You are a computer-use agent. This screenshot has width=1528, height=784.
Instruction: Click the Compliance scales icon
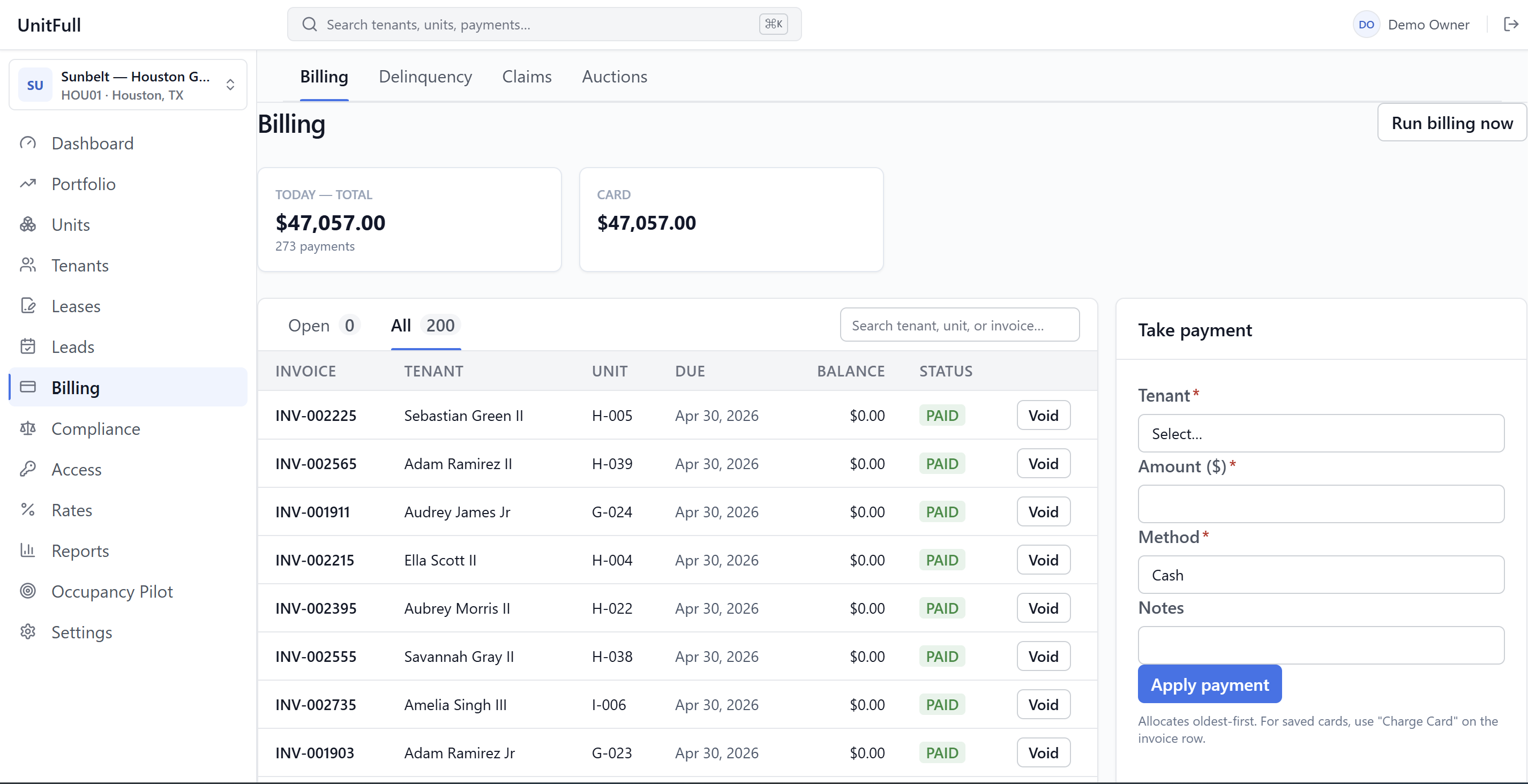point(28,428)
